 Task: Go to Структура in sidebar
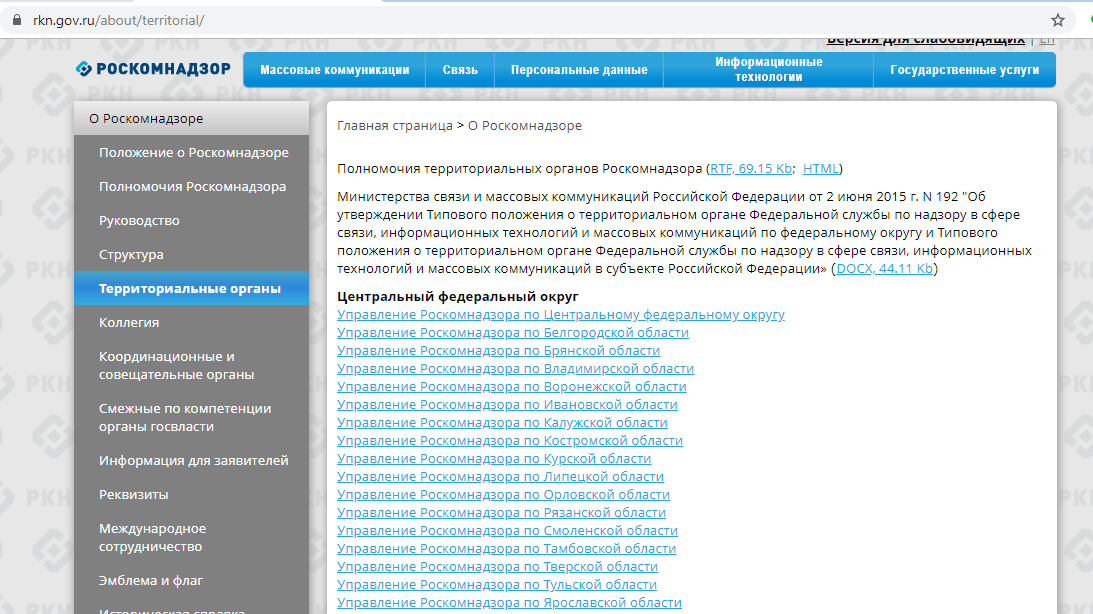click(x=192, y=254)
